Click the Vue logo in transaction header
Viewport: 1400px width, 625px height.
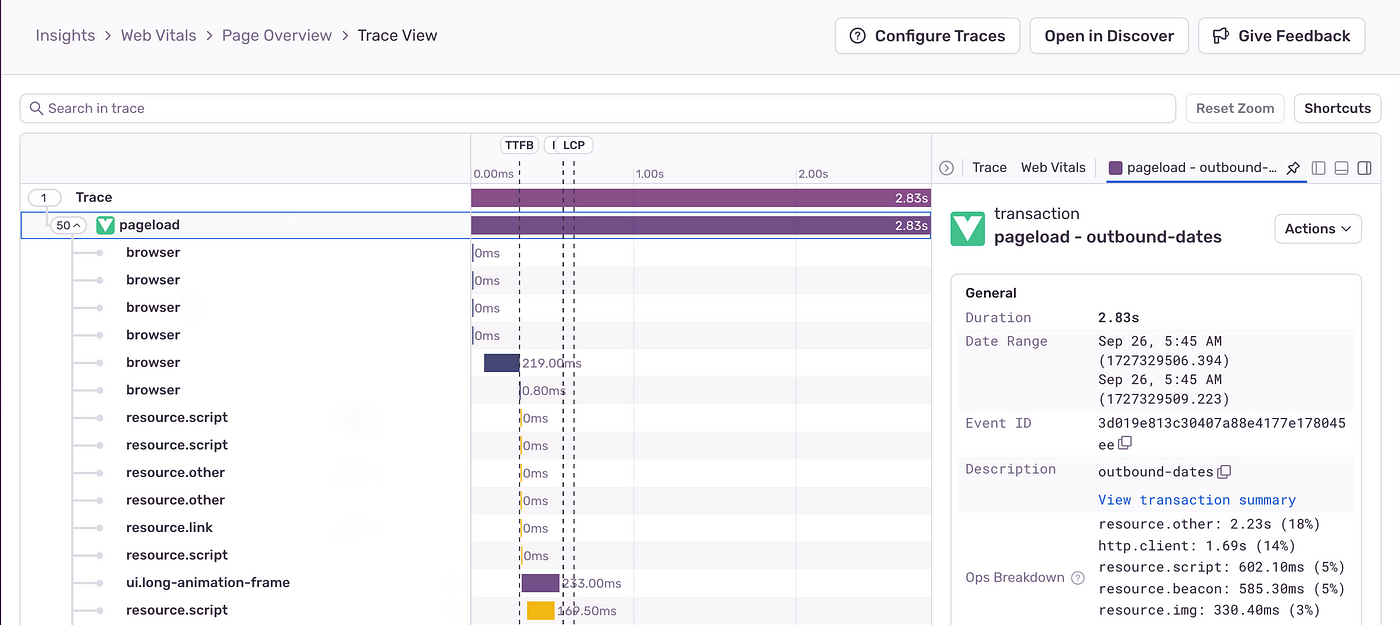(967, 228)
